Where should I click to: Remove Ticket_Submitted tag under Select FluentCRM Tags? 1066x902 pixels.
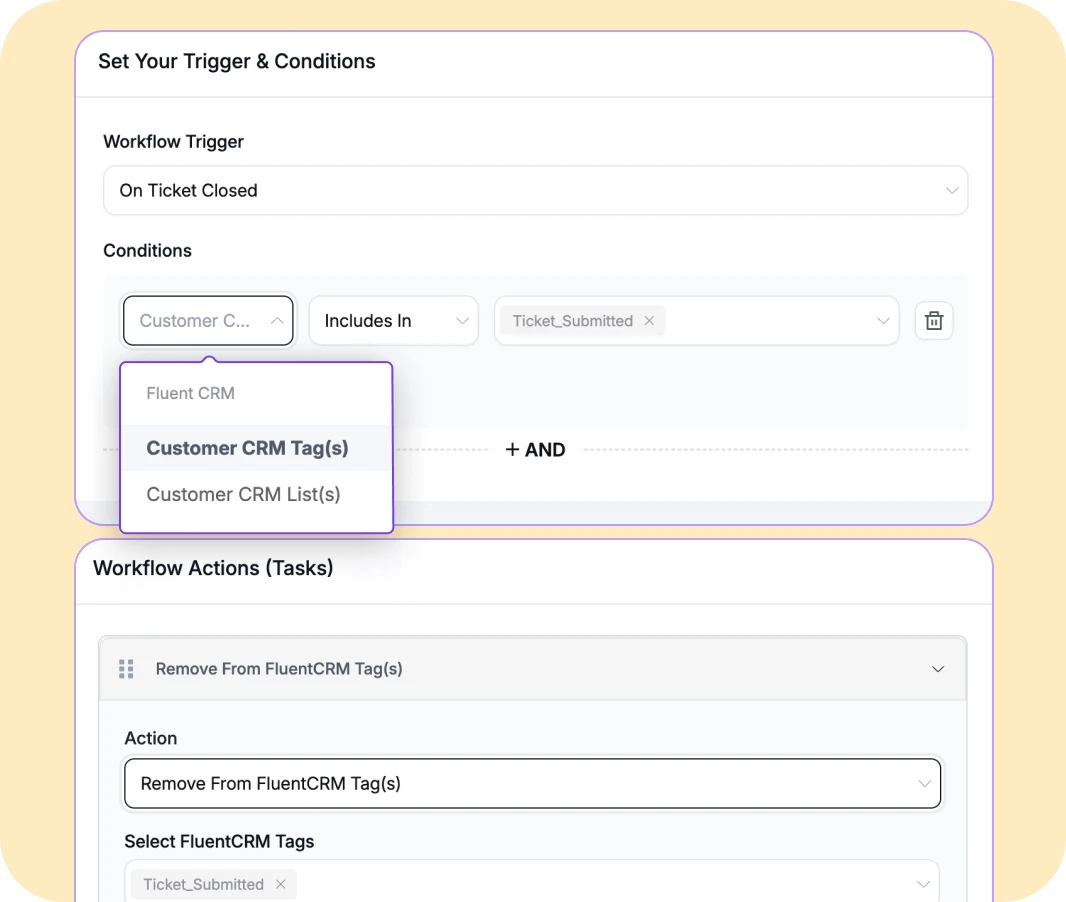point(281,884)
